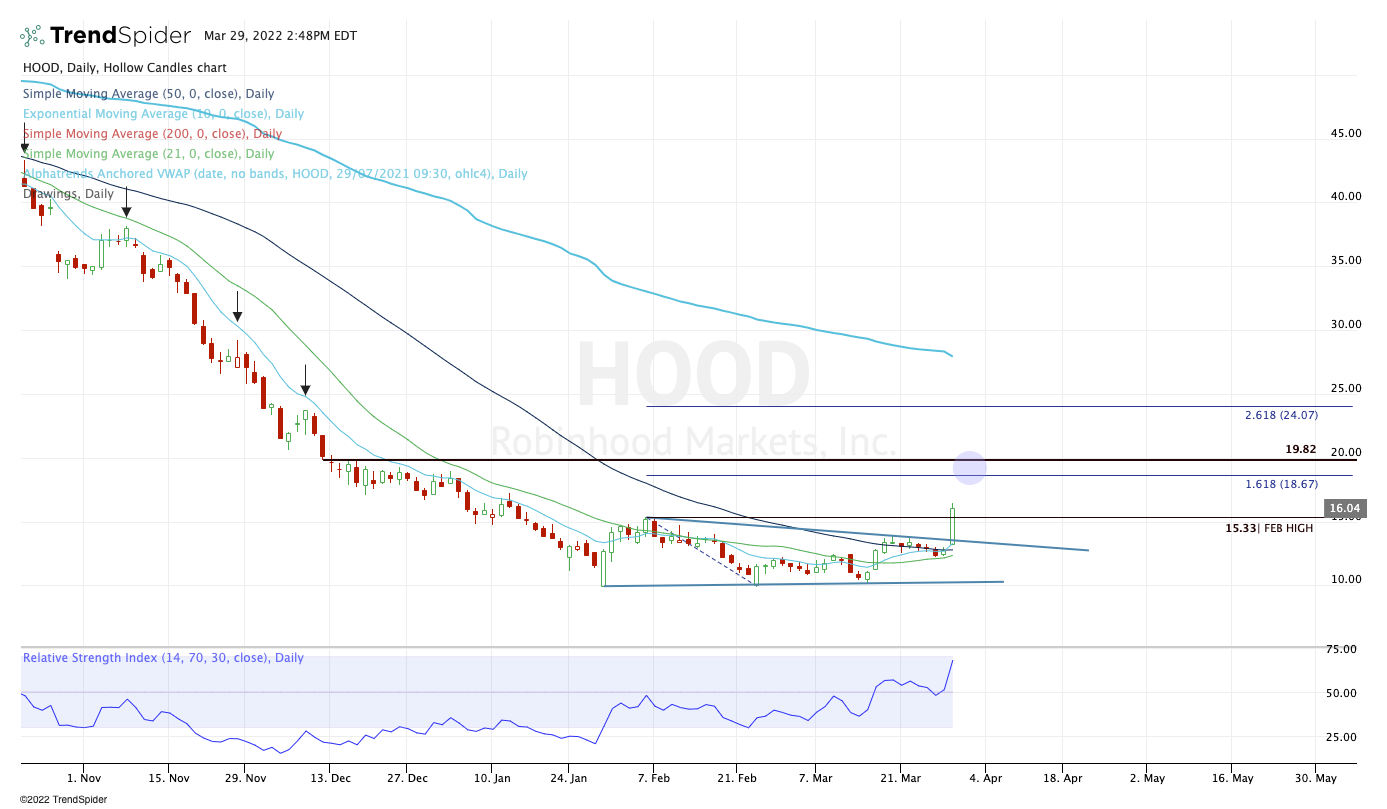This screenshot has width=1387, height=809.
Task: Click the "10. Jan" date axis label
Action: click(491, 778)
